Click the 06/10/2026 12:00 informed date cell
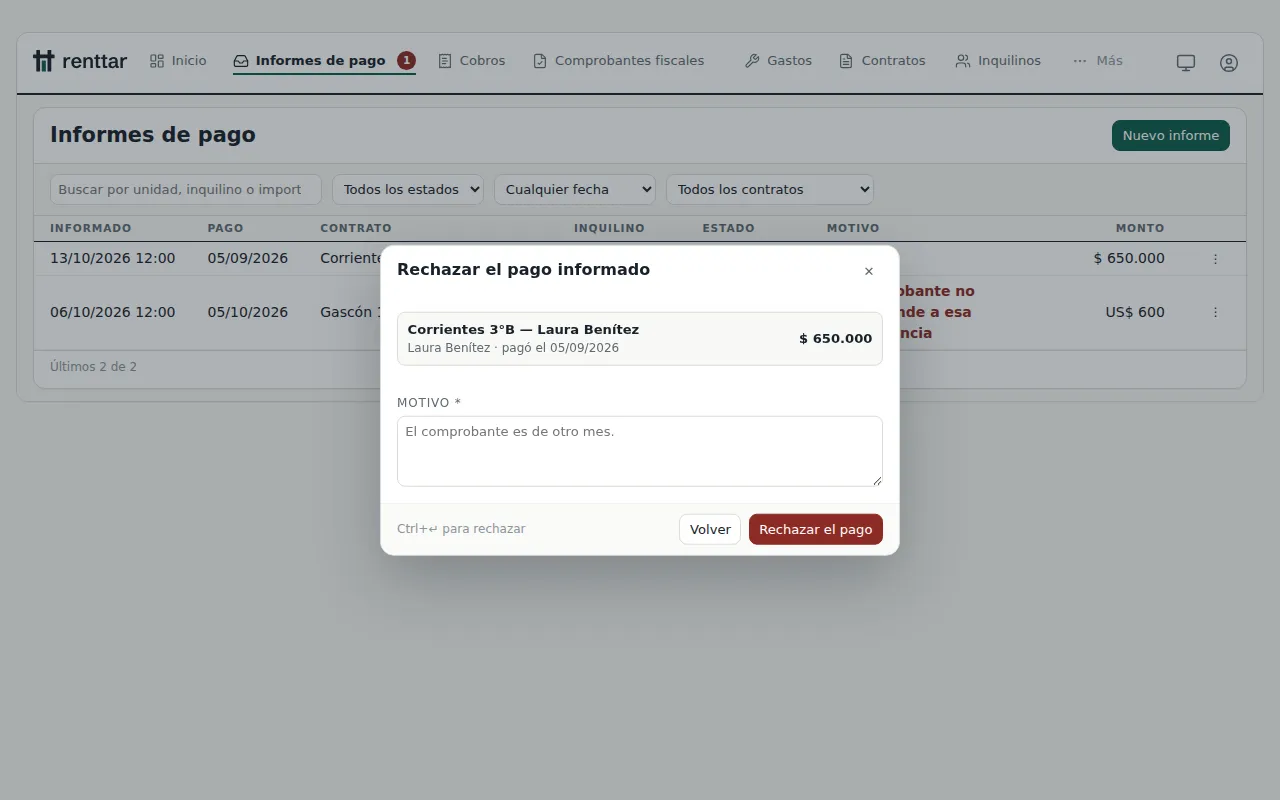1280x800 pixels. [113, 312]
